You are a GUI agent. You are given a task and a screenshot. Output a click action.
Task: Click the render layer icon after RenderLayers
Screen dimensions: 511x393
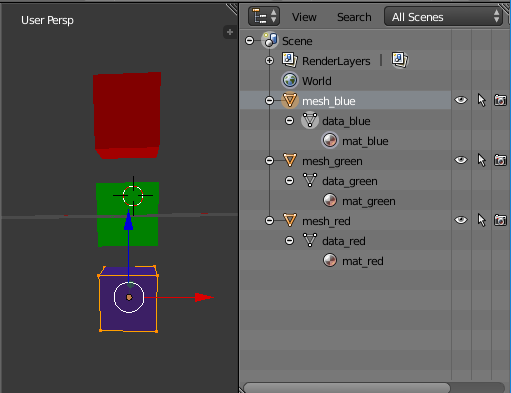(x=400, y=60)
